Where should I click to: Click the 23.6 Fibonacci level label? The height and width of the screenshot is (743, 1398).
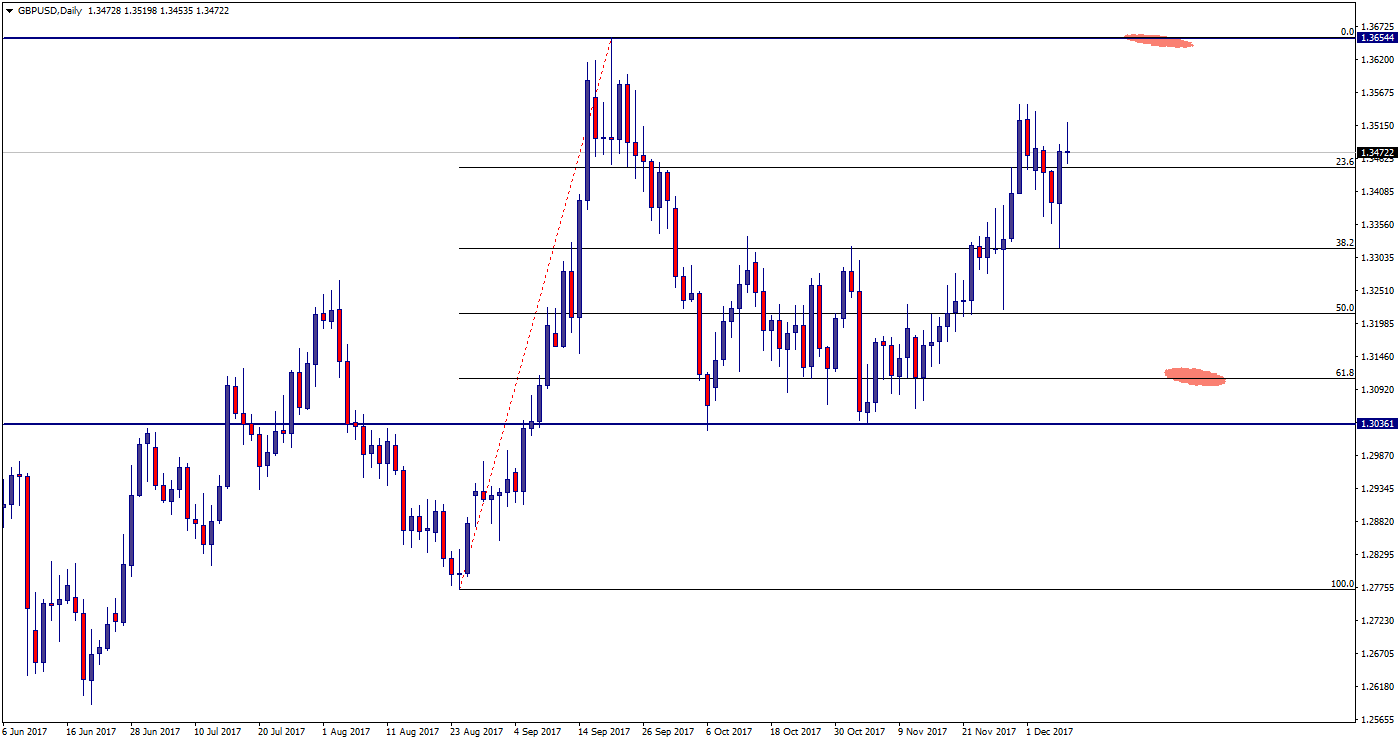point(1344,161)
